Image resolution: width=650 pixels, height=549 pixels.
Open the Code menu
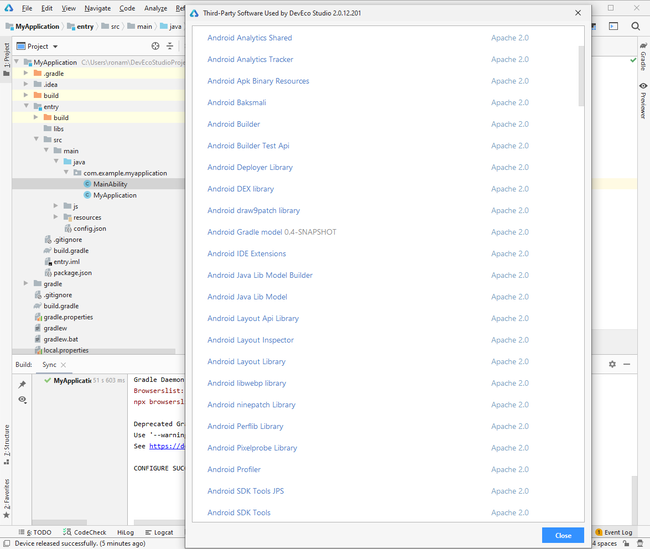[127, 8]
